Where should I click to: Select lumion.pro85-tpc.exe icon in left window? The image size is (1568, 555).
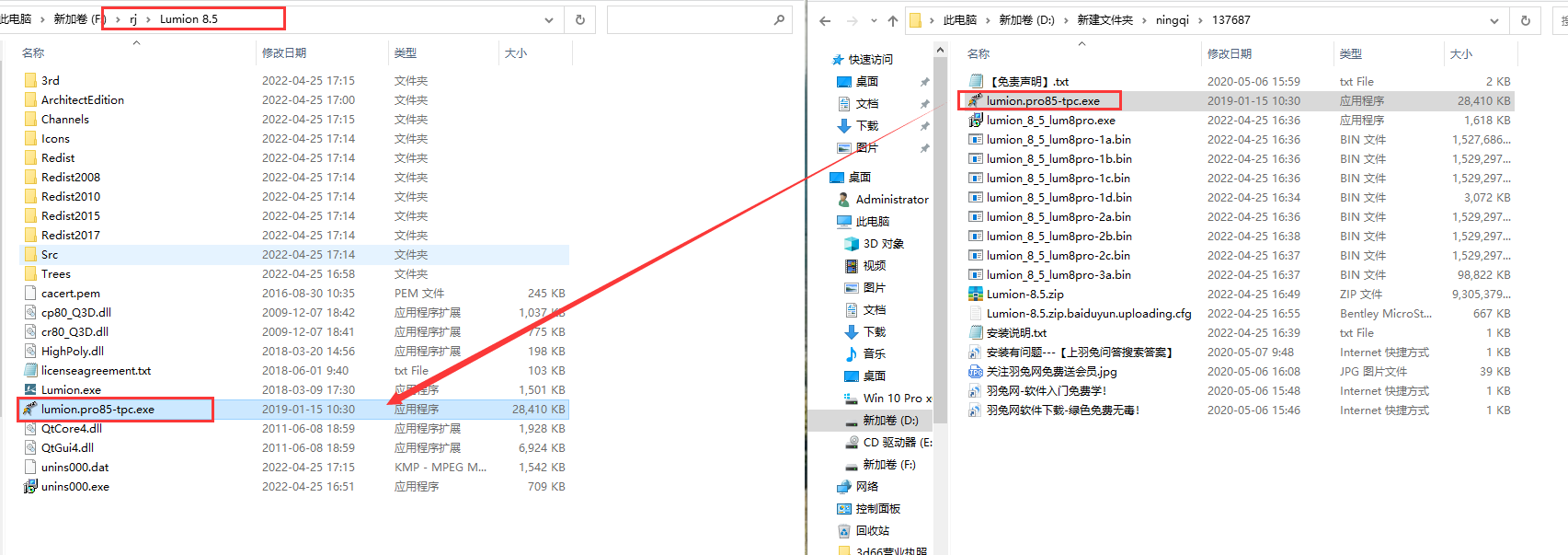click(x=30, y=409)
